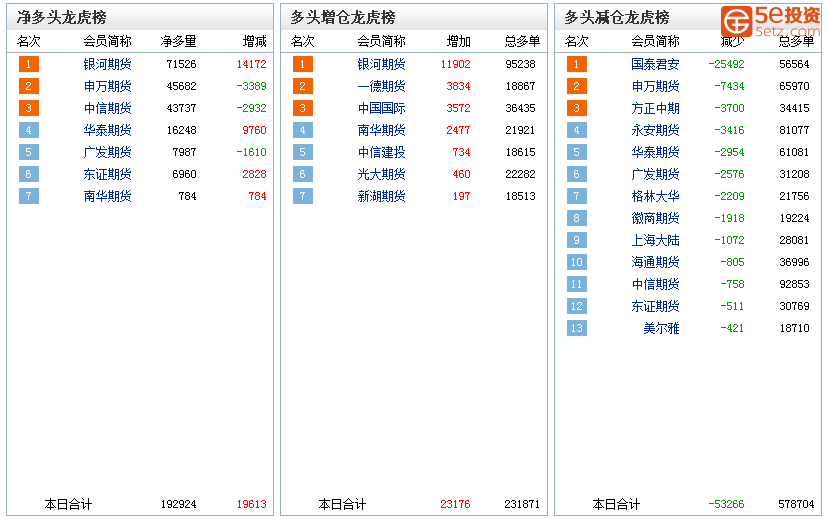
Task: Open 美尔雅 member link
Action: point(661,328)
